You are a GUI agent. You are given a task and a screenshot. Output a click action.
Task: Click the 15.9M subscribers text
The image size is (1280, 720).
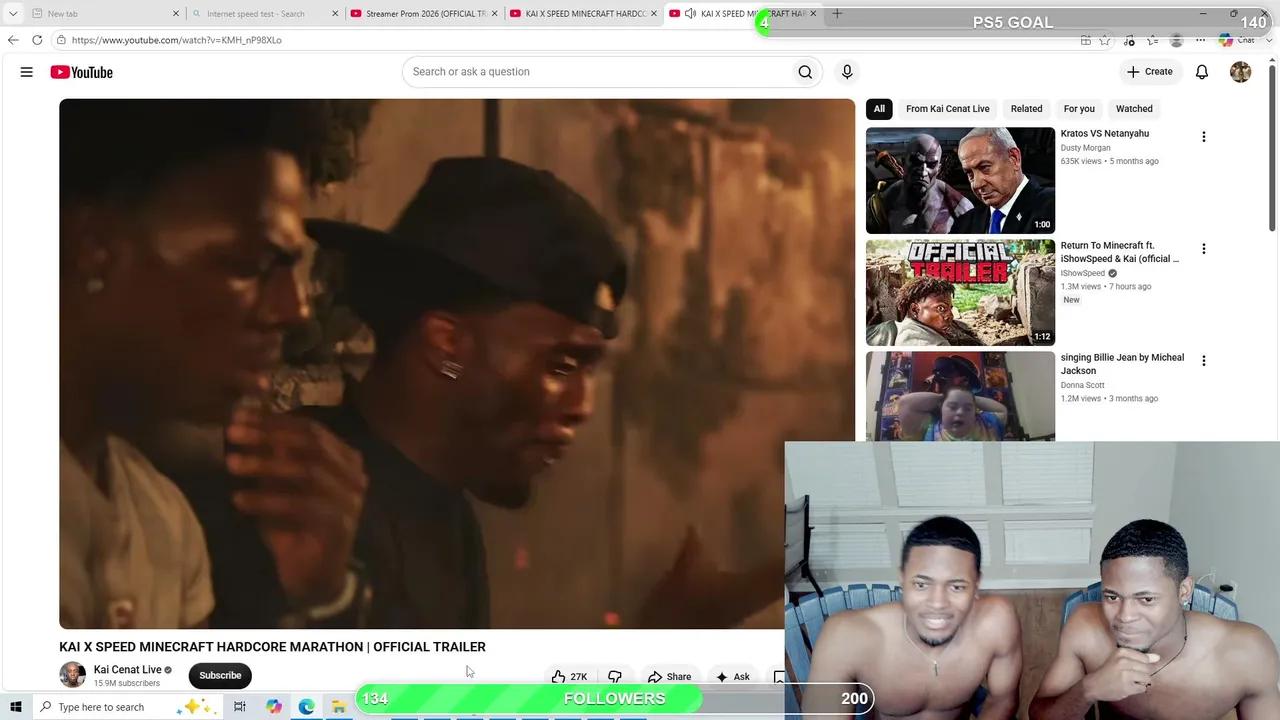(127, 684)
